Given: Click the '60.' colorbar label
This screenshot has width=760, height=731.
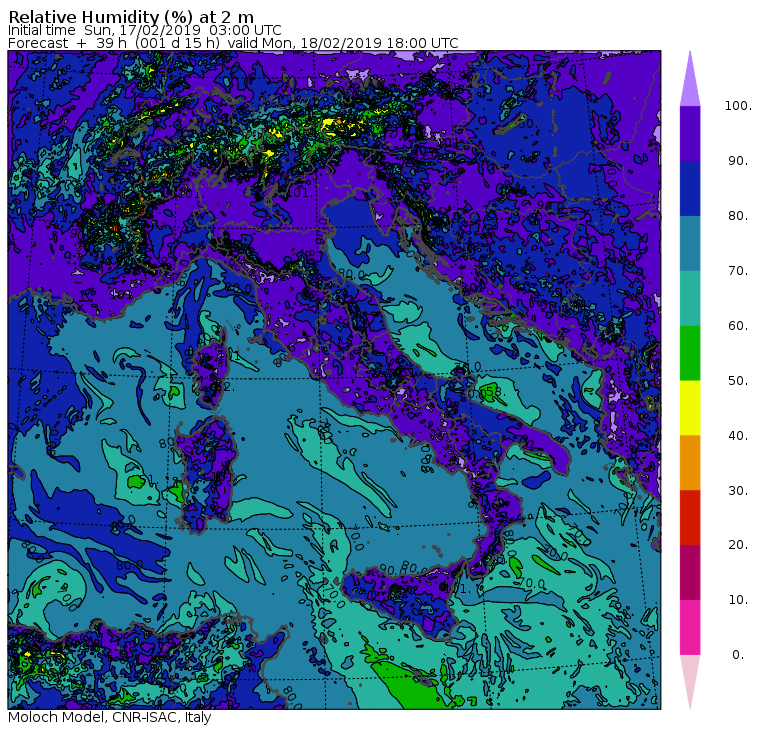Looking at the screenshot, I should coord(738,325).
